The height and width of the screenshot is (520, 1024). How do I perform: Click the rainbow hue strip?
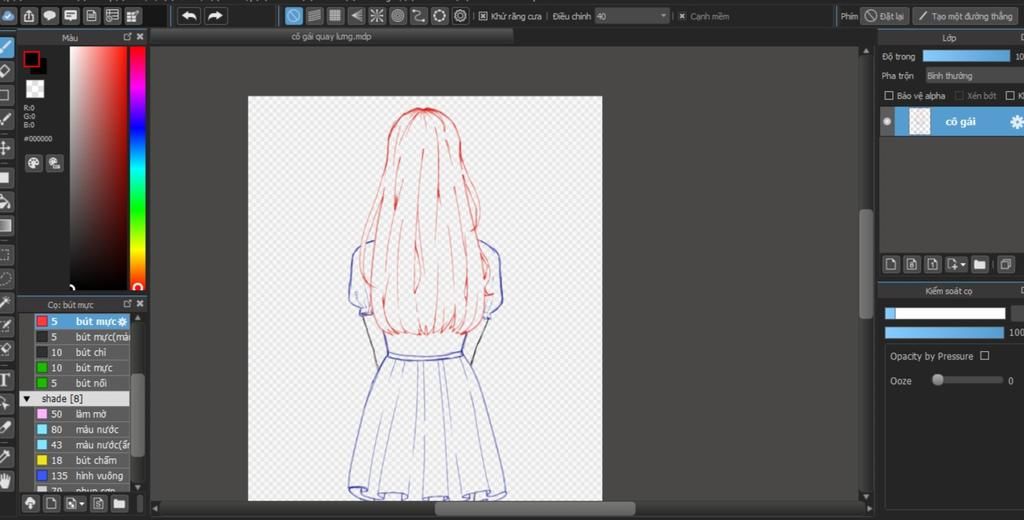[x=137, y=168]
